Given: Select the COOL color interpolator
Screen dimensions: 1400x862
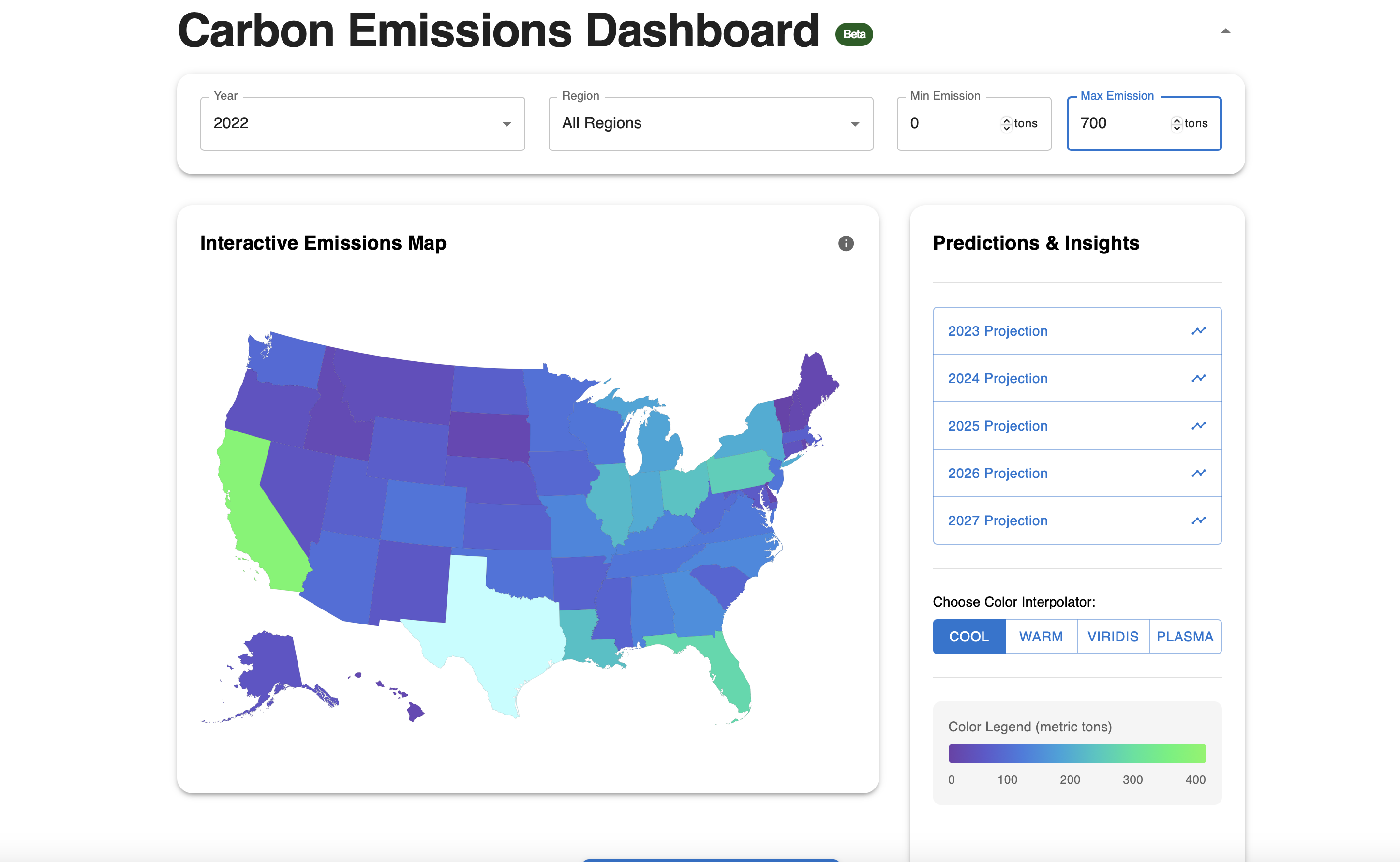Looking at the screenshot, I should [x=968, y=636].
